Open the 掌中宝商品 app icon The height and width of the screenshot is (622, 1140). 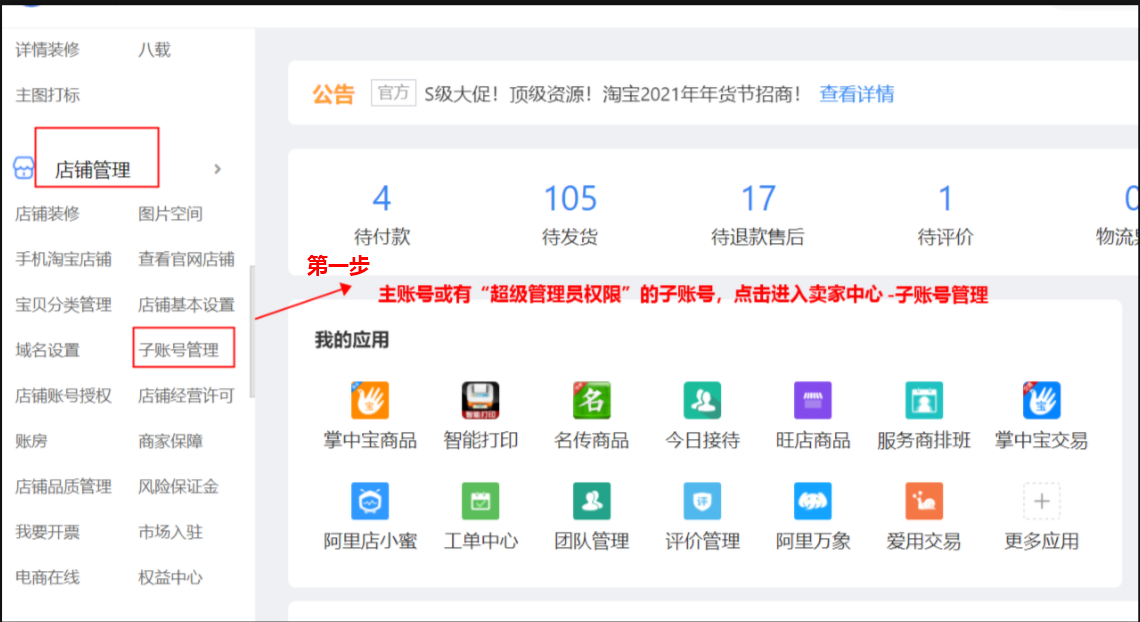[369, 401]
